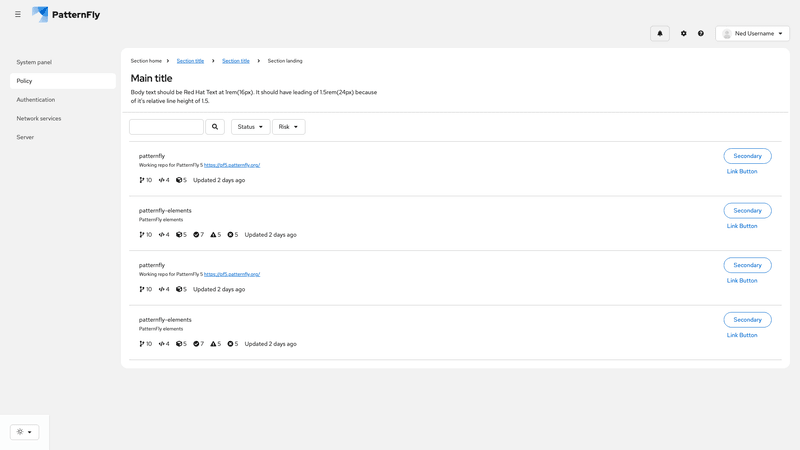Open the Status filter dropdown
This screenshot has width=800, height=450.
click(251, 127)
